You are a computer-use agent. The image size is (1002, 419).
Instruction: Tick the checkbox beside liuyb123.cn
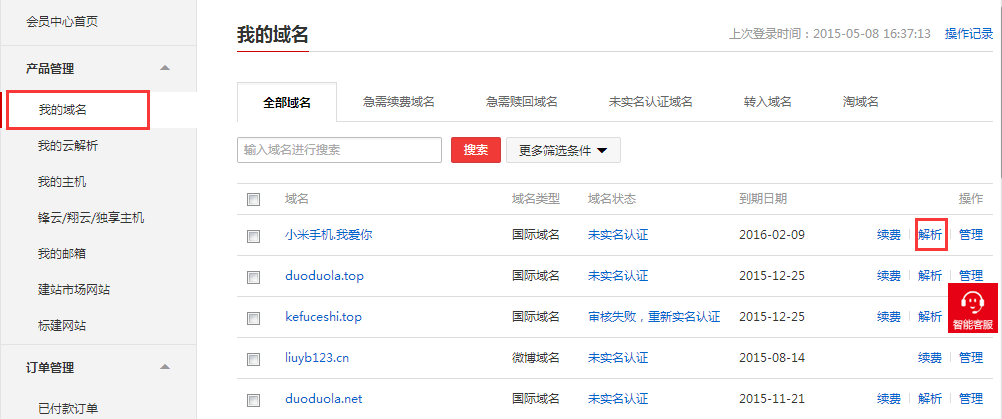(253, 358)
